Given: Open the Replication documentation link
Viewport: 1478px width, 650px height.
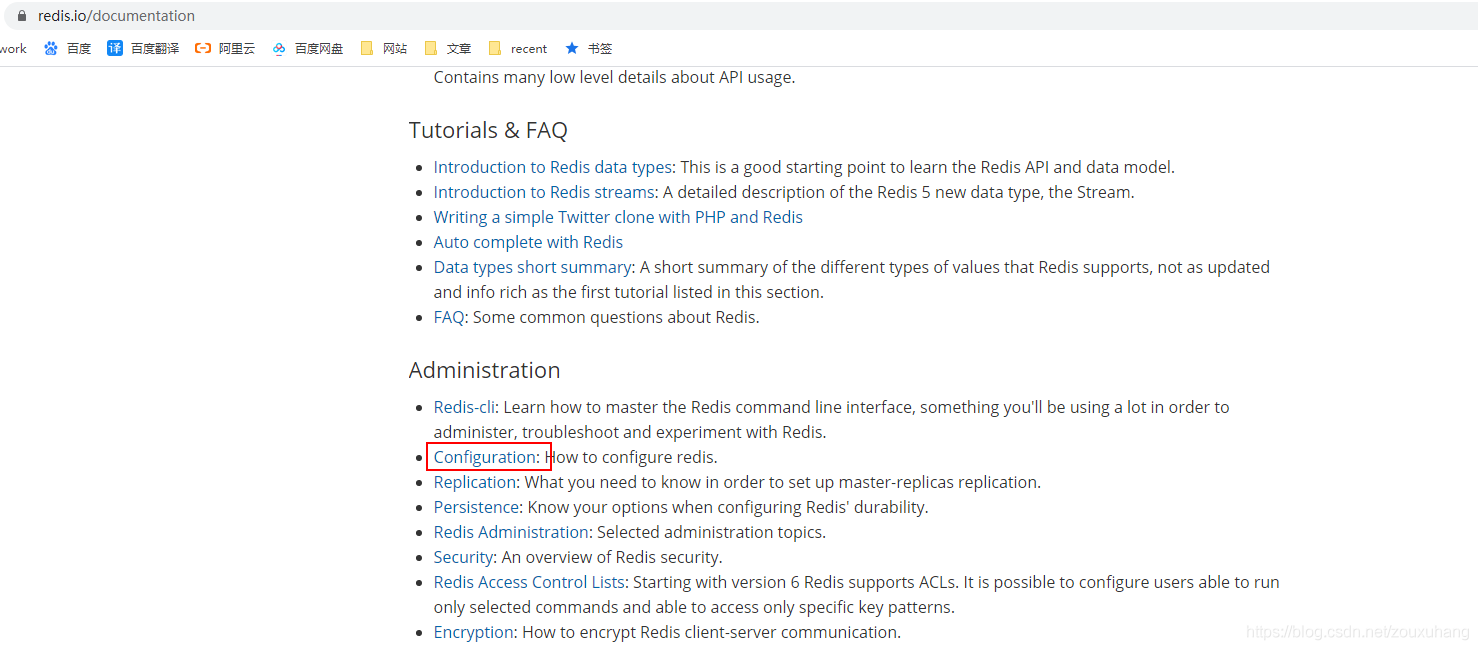Looking at the screenshot, I should point(474,481).
